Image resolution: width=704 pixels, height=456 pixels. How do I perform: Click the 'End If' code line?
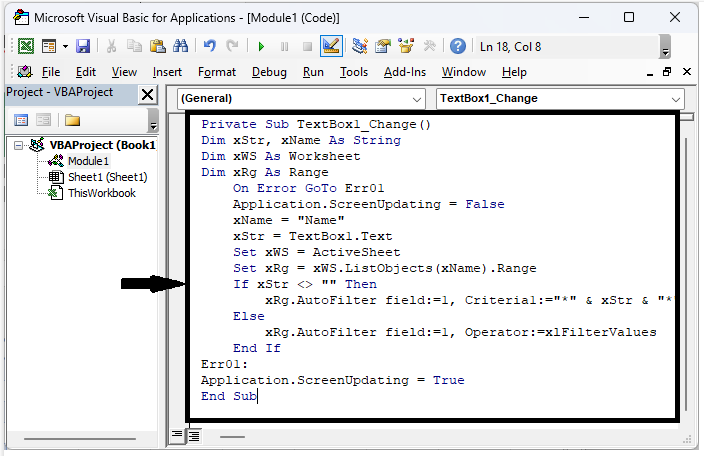[256, 348]
